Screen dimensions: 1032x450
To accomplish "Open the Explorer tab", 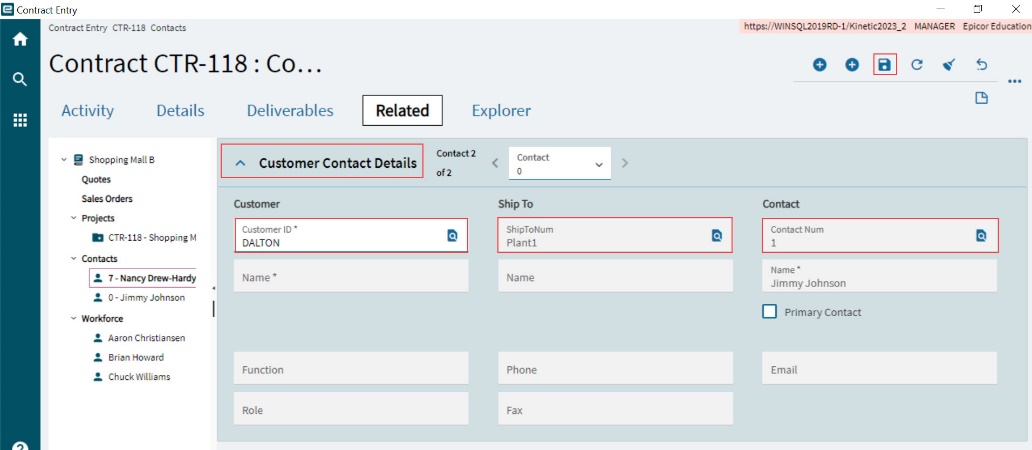I will (502, 111).
